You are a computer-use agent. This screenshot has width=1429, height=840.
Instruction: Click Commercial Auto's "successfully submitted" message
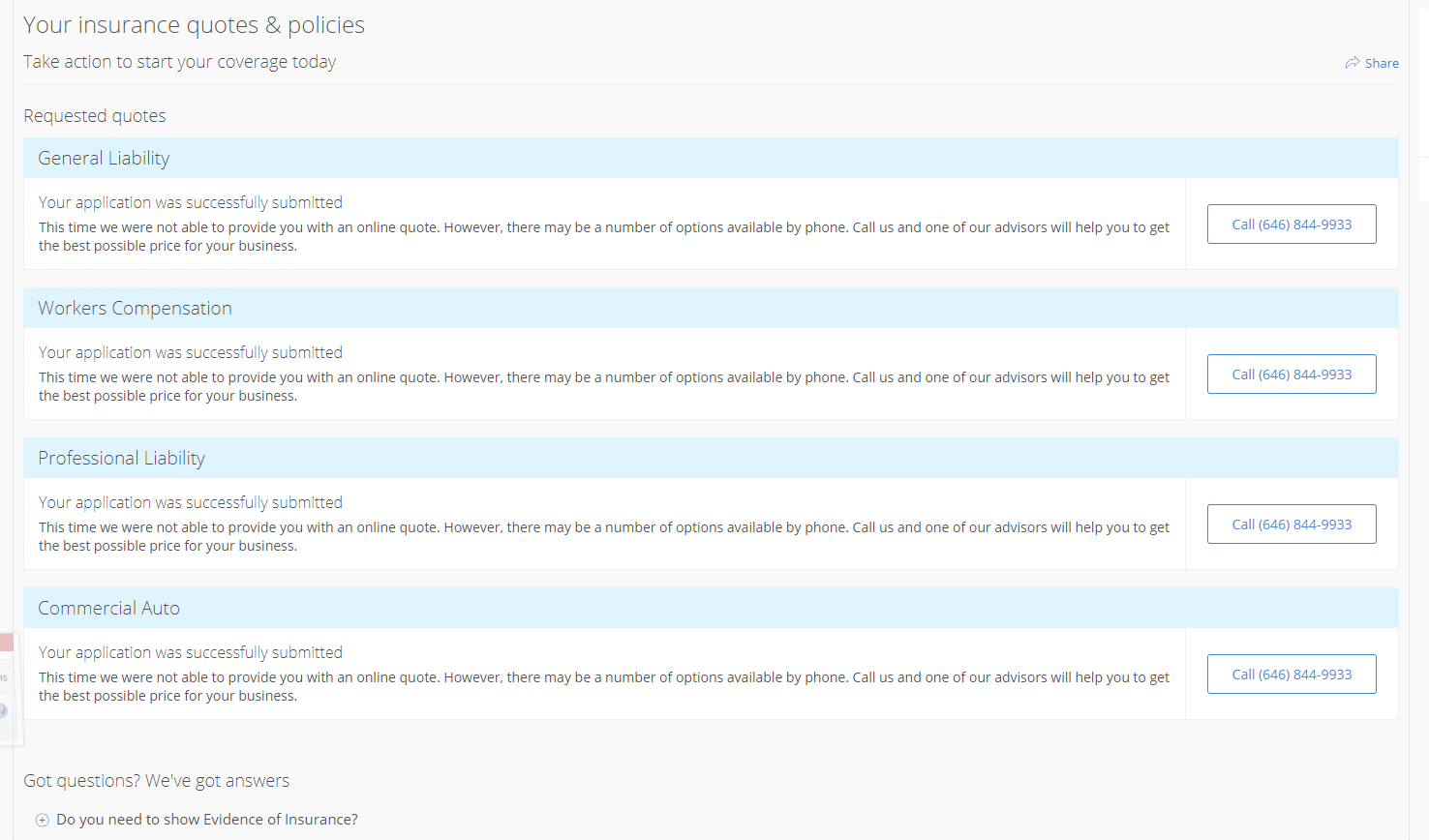[x=191, y=652]
